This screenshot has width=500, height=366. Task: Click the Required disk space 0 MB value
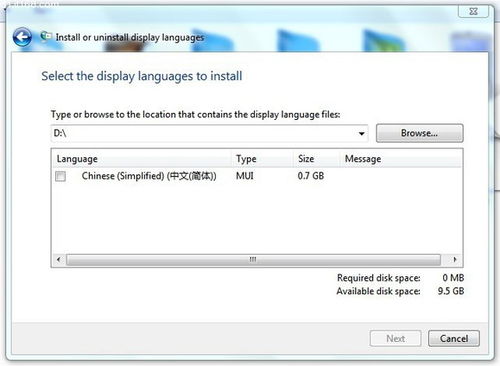click(453, 278)
